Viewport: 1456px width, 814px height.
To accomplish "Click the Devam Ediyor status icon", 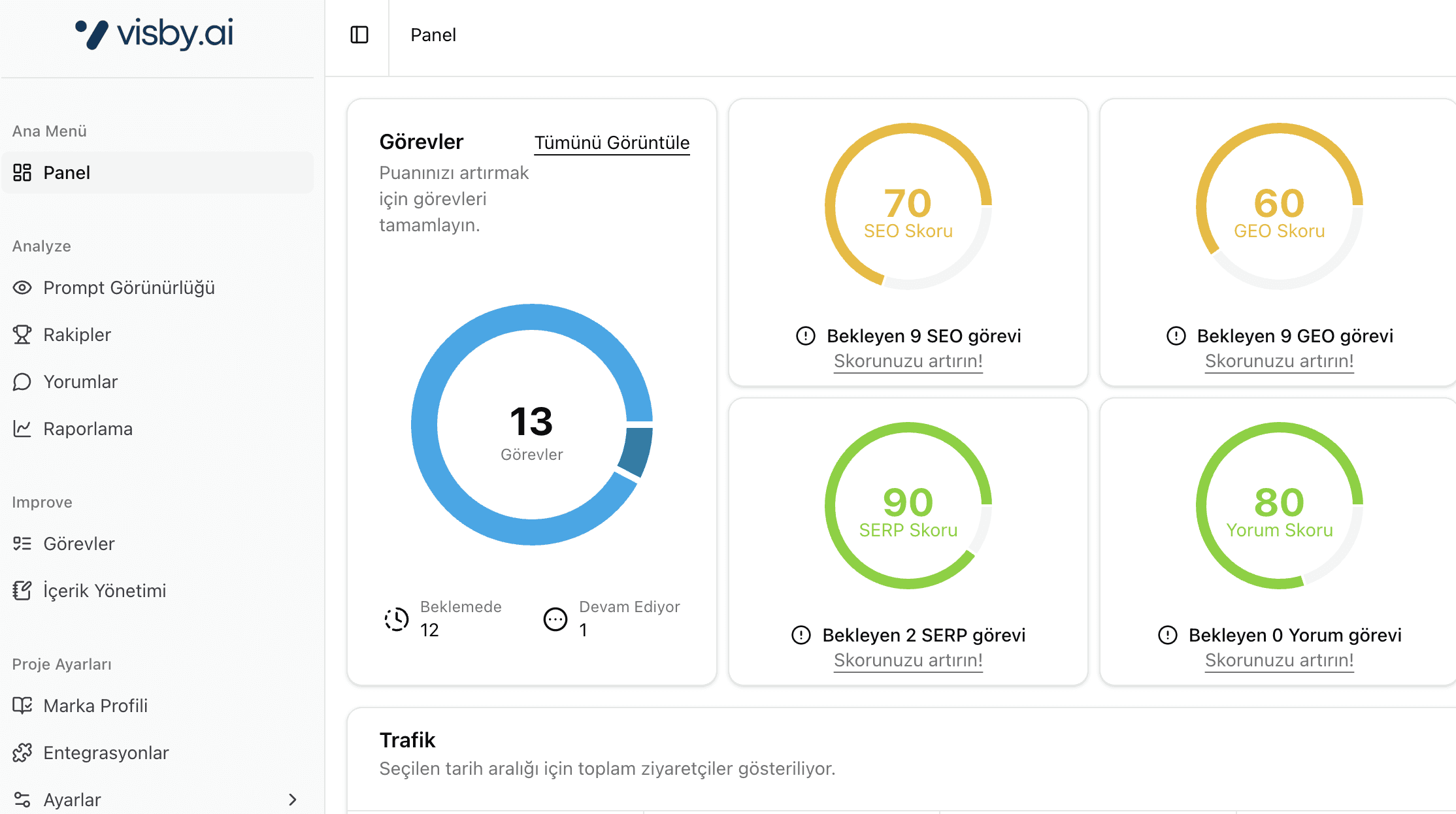I will (x=555, y=619).
